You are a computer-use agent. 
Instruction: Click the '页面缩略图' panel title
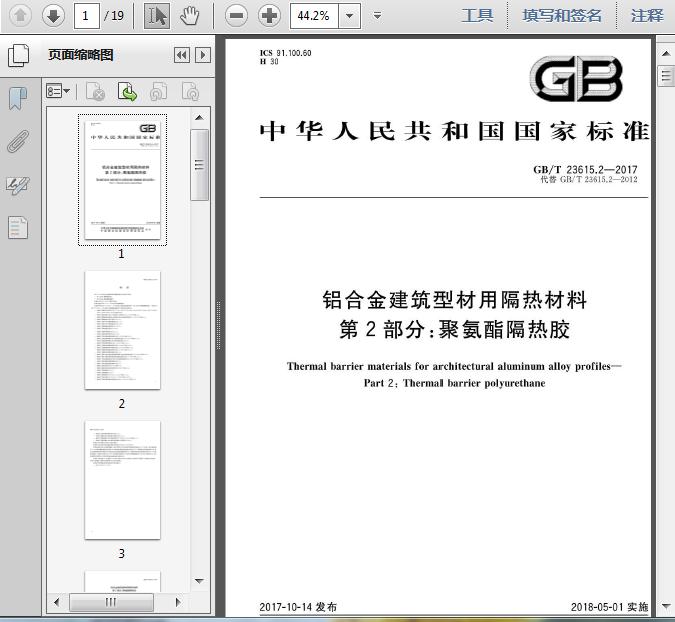81,55
